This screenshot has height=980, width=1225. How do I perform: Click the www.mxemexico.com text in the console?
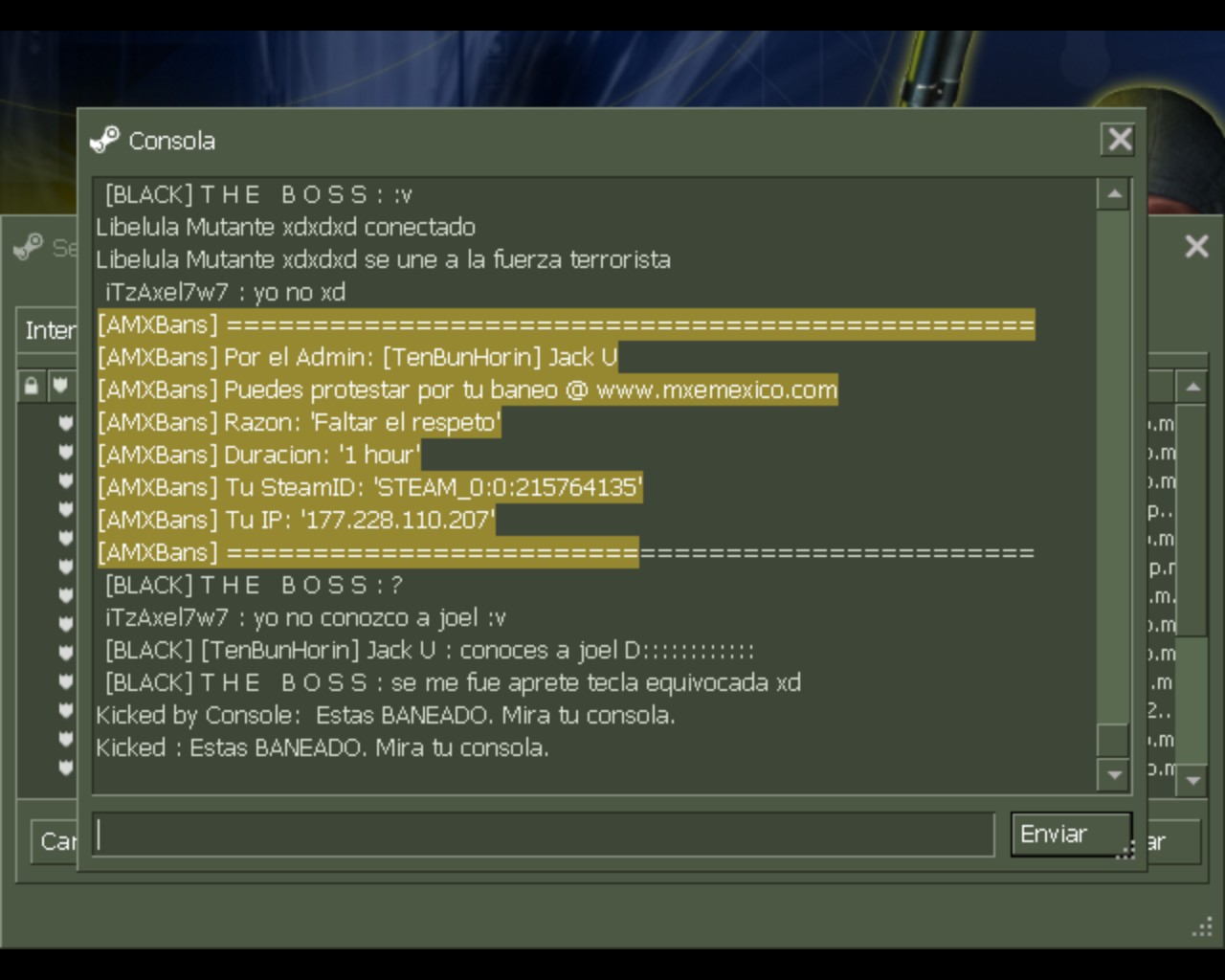(x=717, y=390)
